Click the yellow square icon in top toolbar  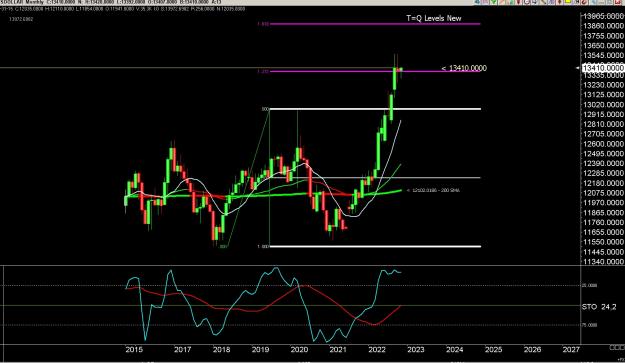pos(568,2)
